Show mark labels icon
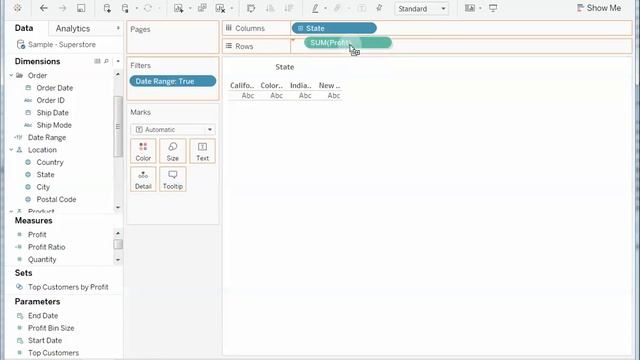640x360 pixels. click(x=362, y=8)
